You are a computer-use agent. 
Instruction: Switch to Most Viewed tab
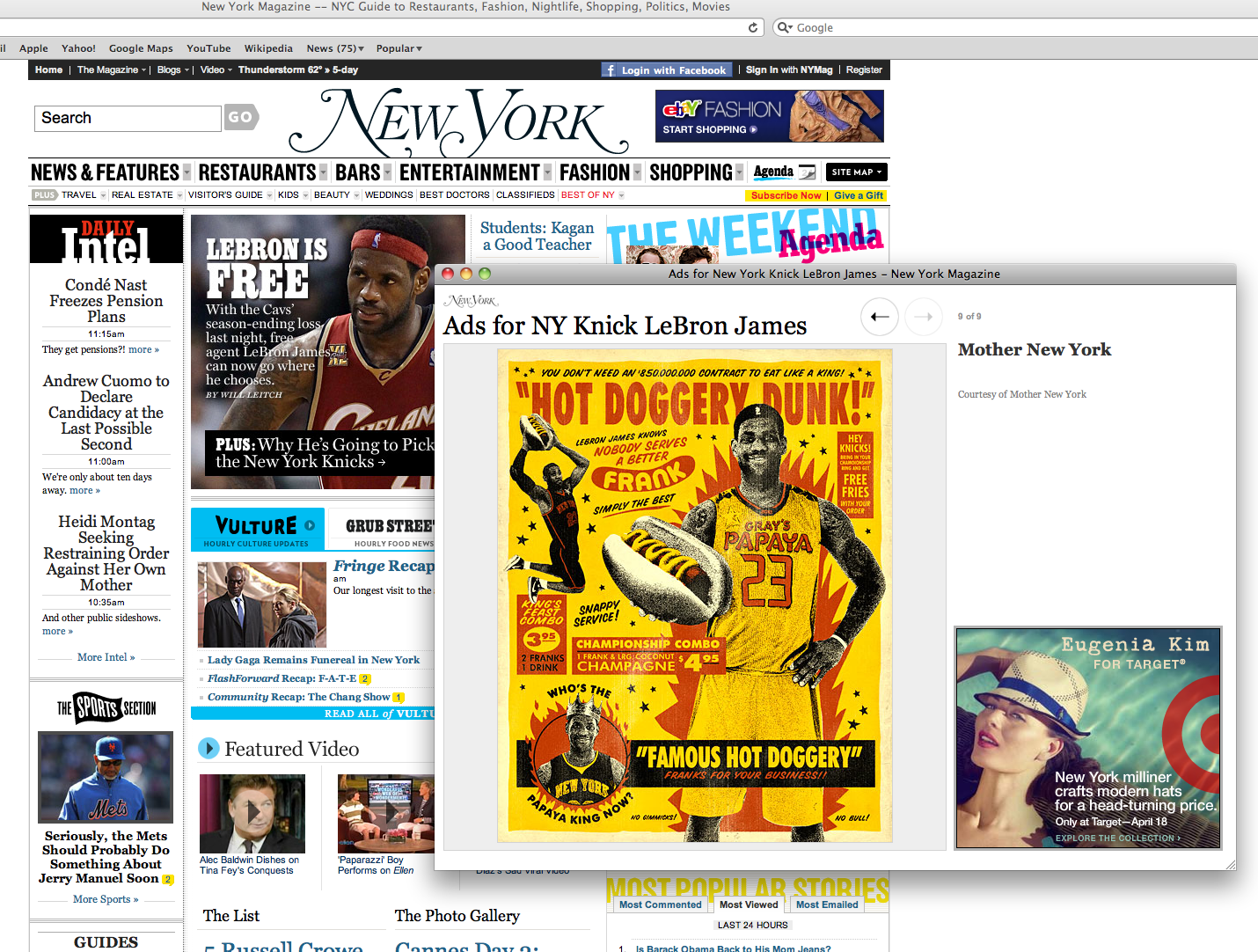point(749,904)
